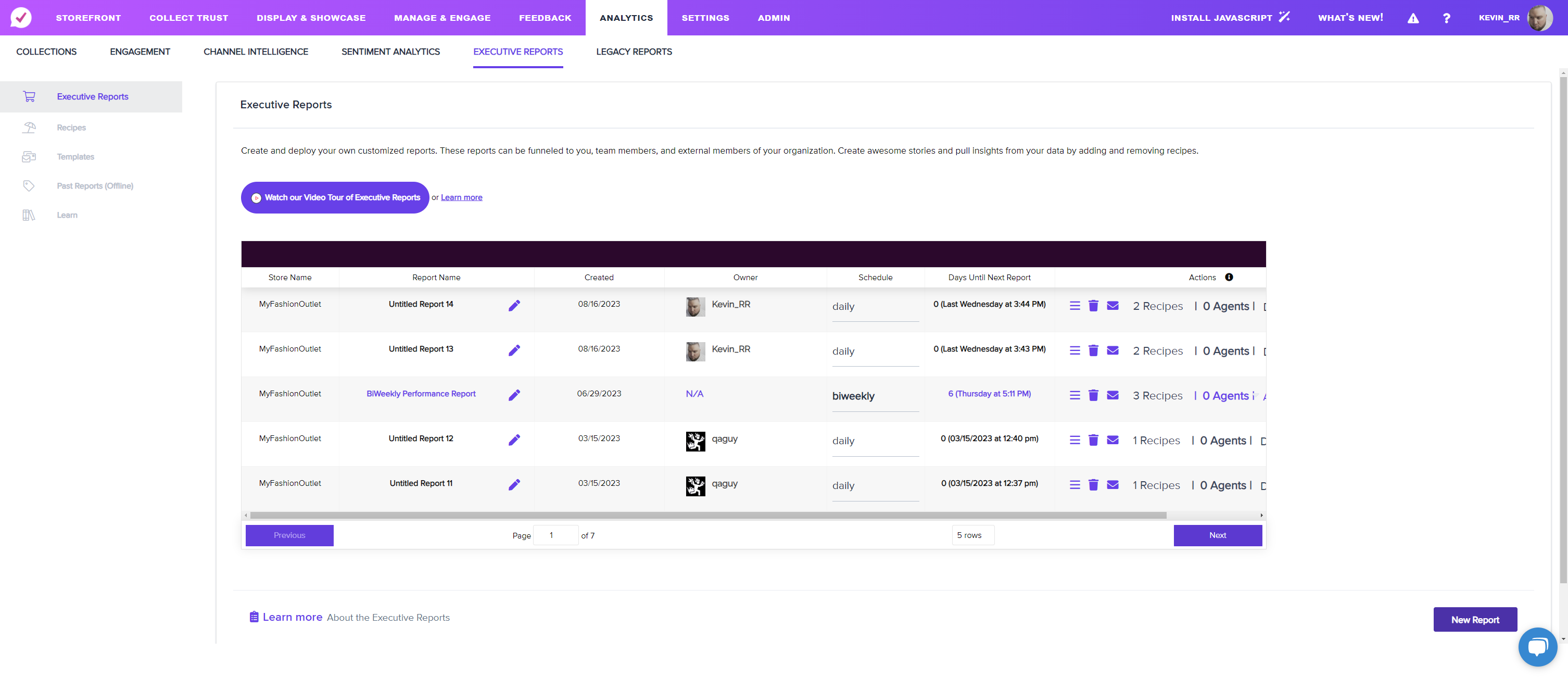This screenshot has height=677, width=1568.
Task: Click edit pencil for Untitled Report 11
Action: [x=514, y=485]
